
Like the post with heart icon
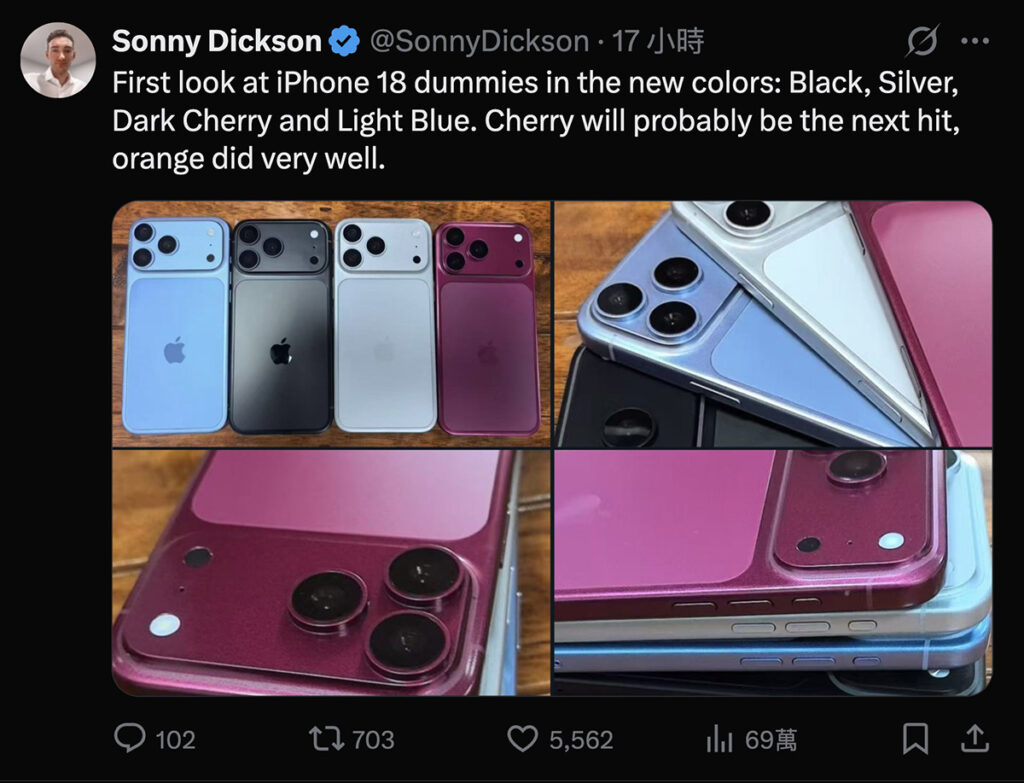tap(522, 739)
